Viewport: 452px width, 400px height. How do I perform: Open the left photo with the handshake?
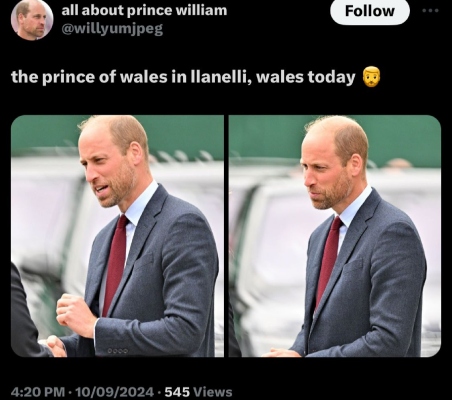click(x=117, y=236)
